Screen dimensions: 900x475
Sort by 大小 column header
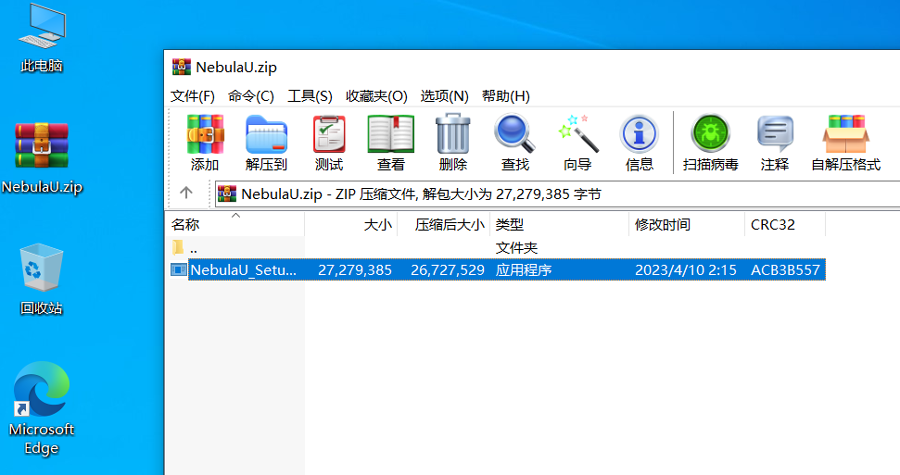coord(351,224)
